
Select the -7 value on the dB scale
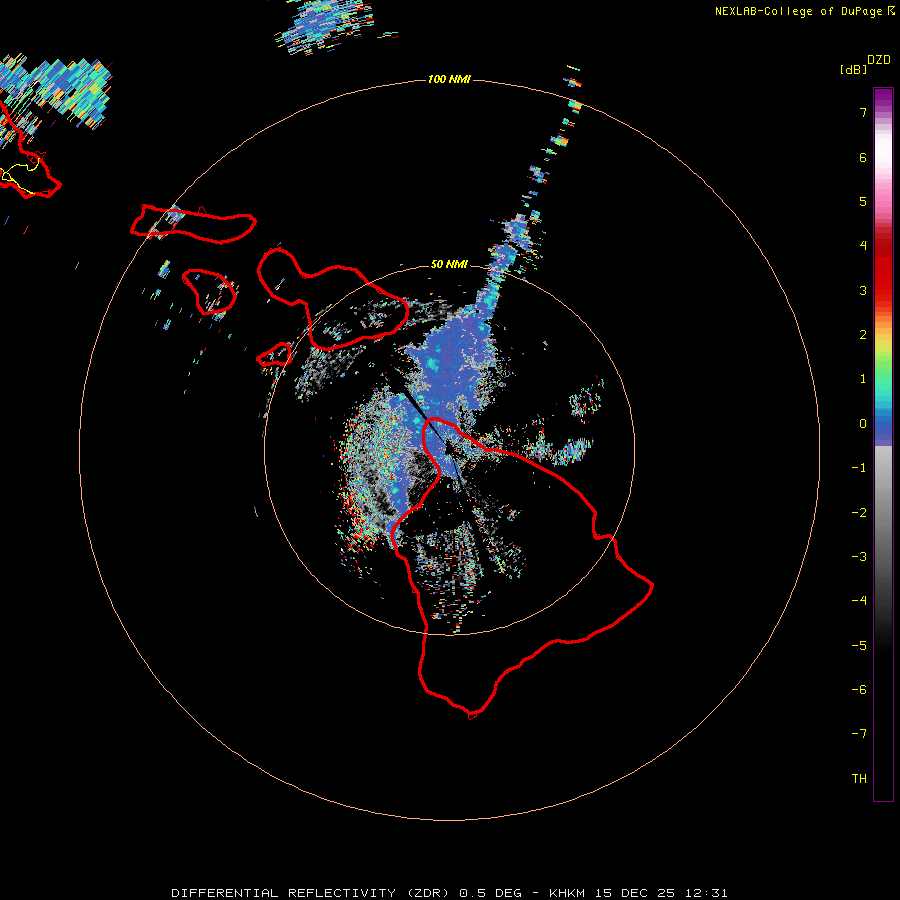[859, 734]
